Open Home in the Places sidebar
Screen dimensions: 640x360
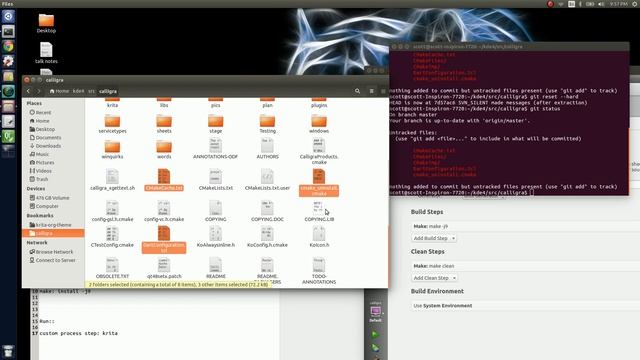pos(40,121)
